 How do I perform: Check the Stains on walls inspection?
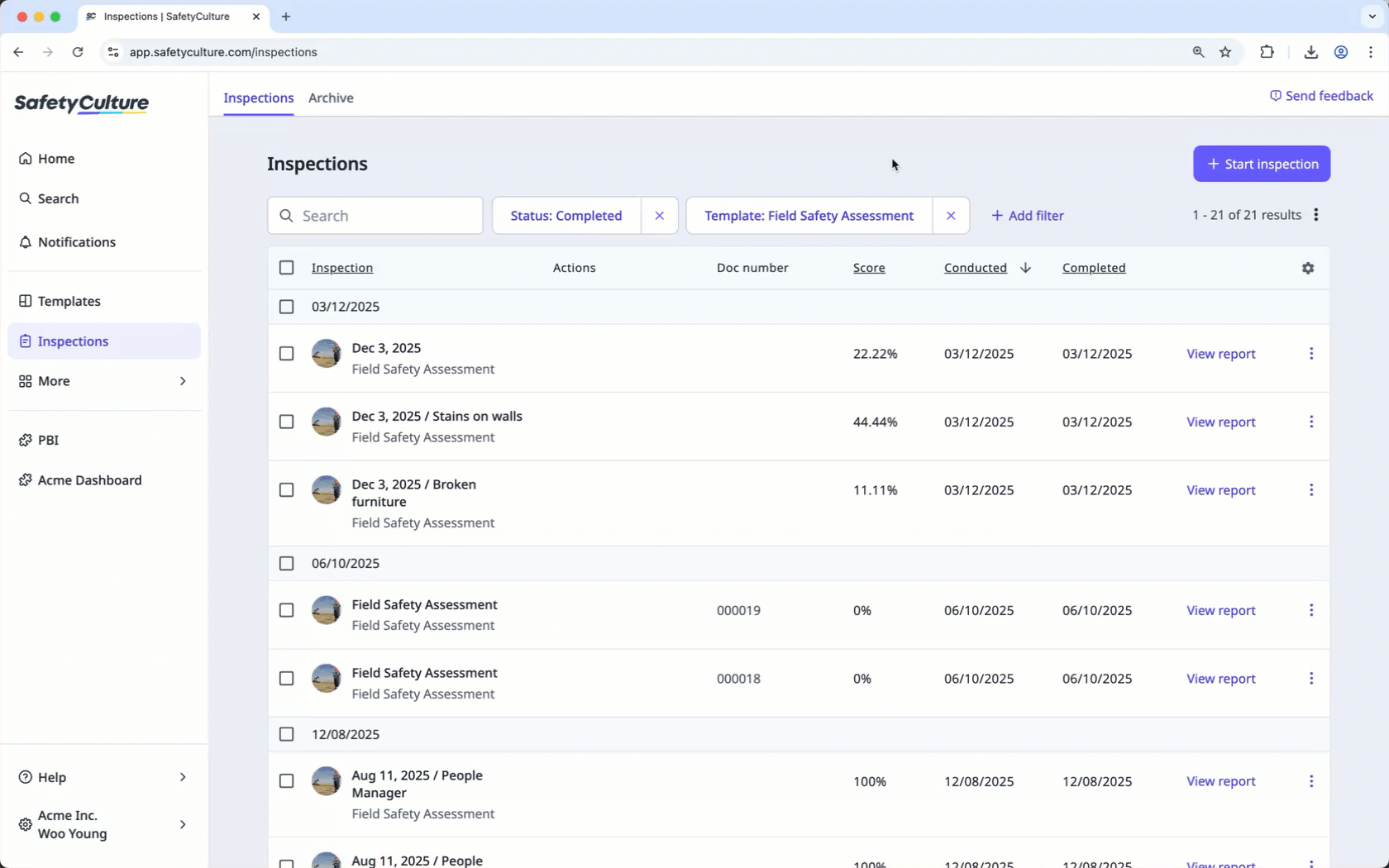(x=286, y=422)
